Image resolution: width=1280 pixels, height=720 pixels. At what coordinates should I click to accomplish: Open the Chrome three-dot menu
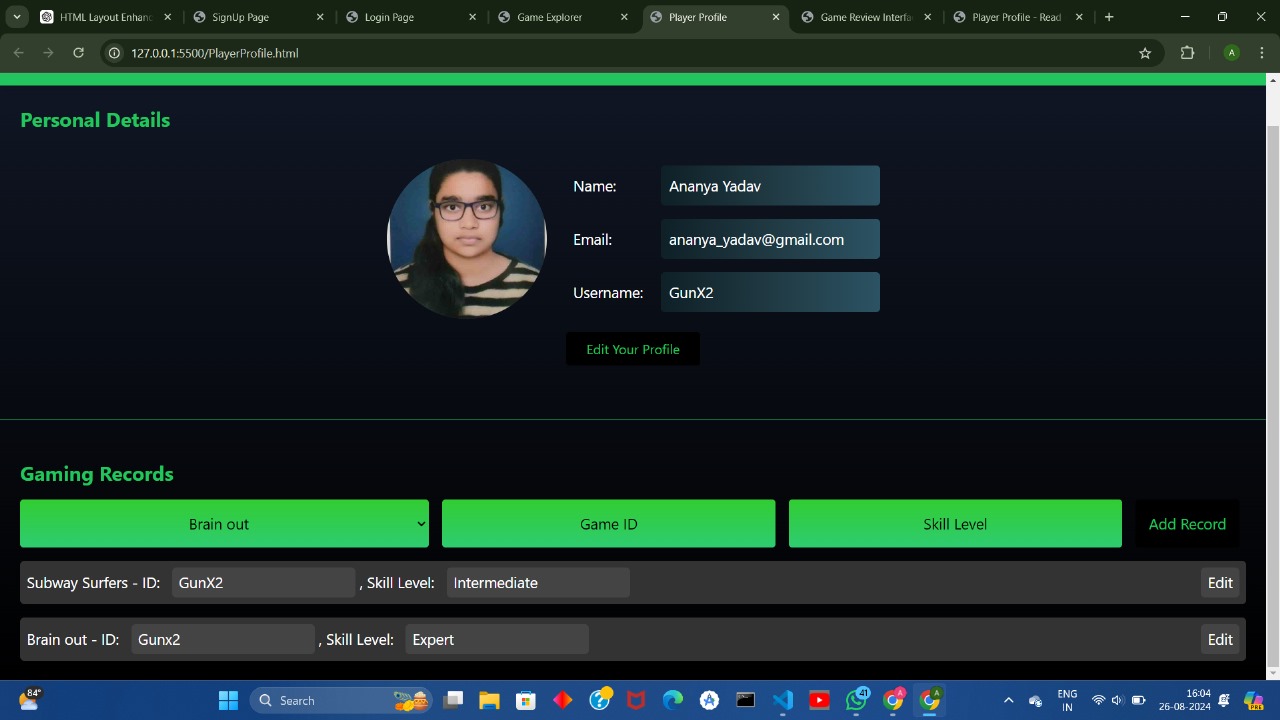tap(1263, 53)
